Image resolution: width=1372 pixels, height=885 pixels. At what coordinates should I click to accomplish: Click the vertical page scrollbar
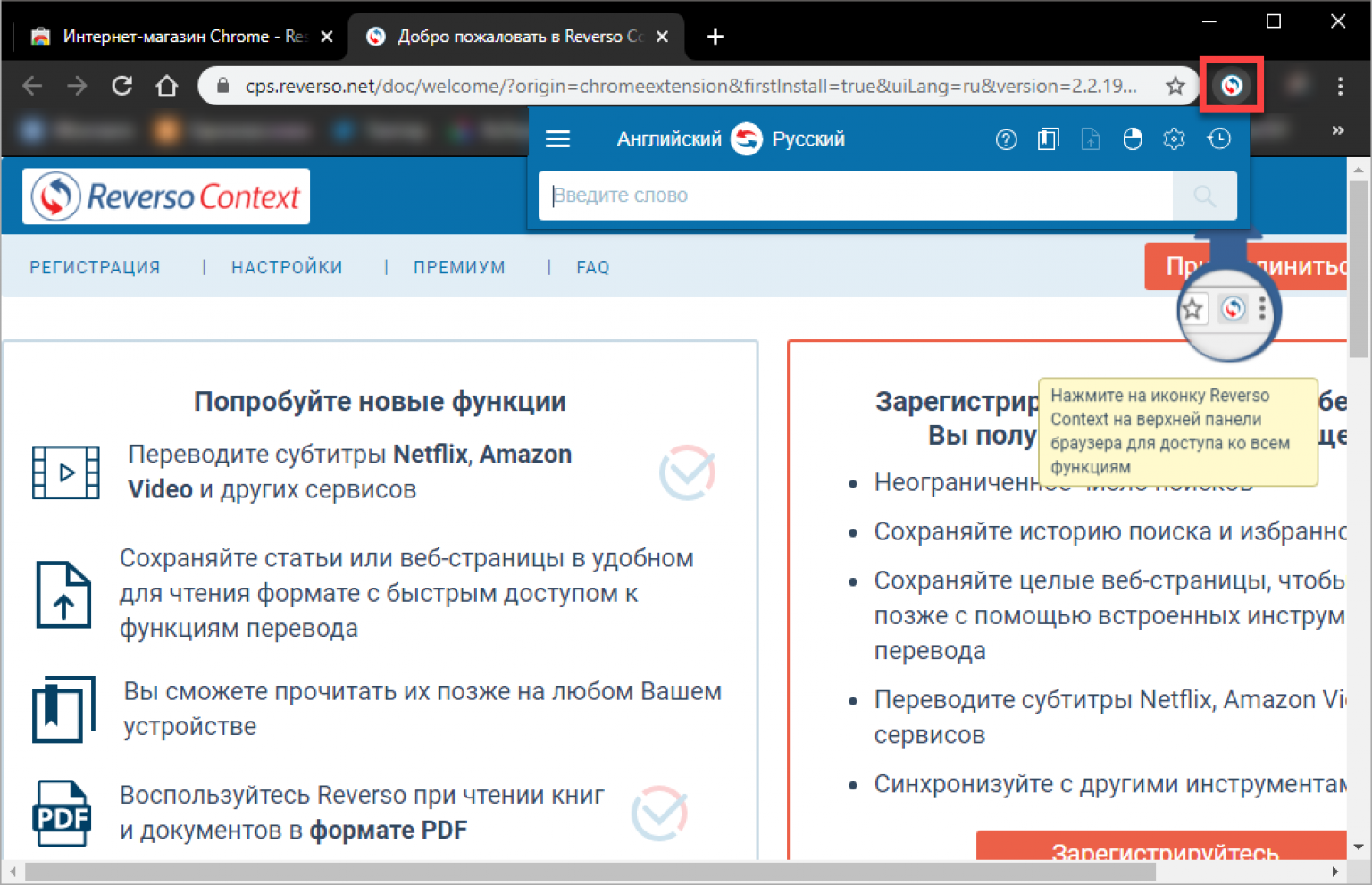[1358, 268]
